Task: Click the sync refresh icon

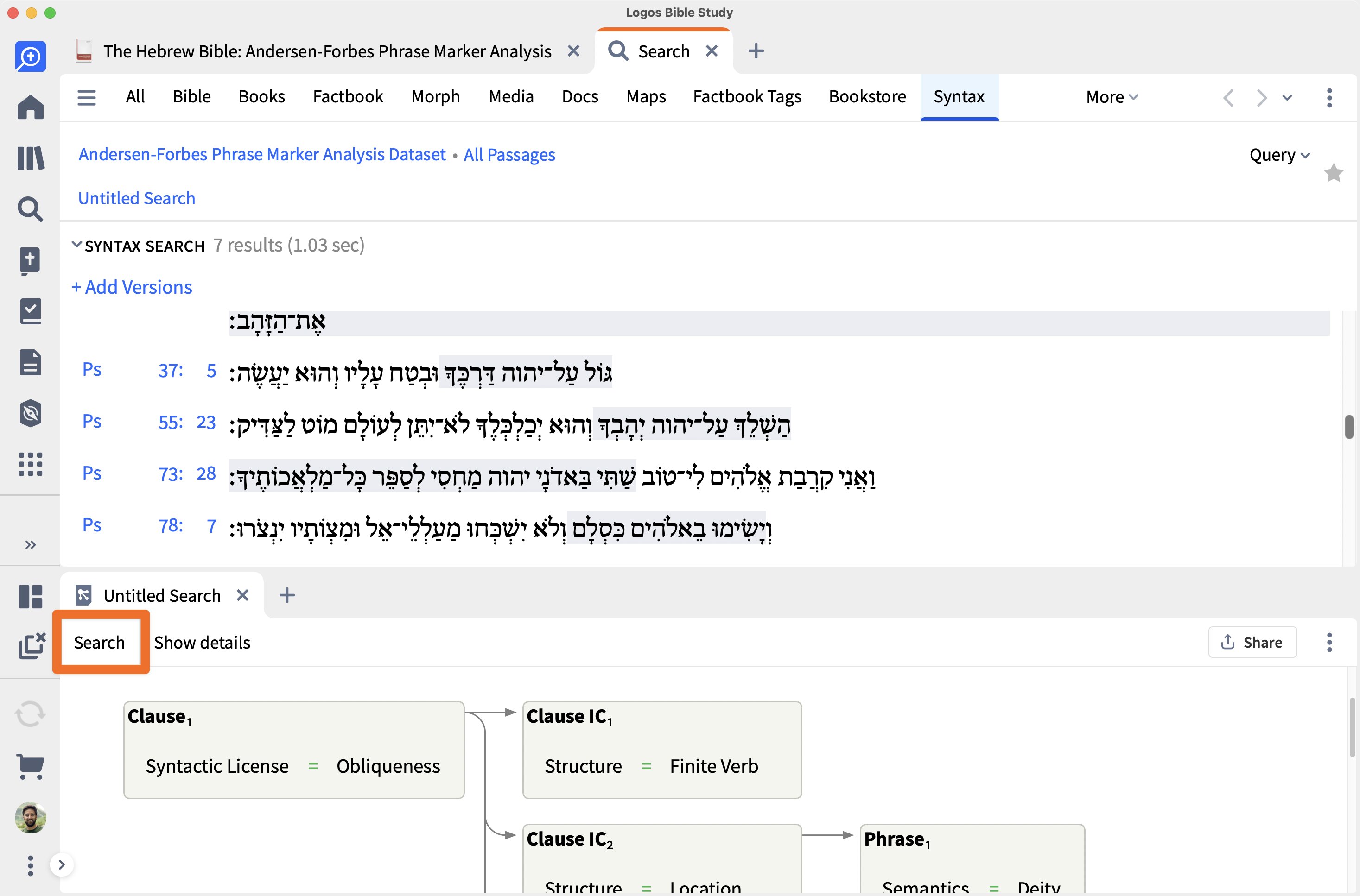Action: [30, 714]
